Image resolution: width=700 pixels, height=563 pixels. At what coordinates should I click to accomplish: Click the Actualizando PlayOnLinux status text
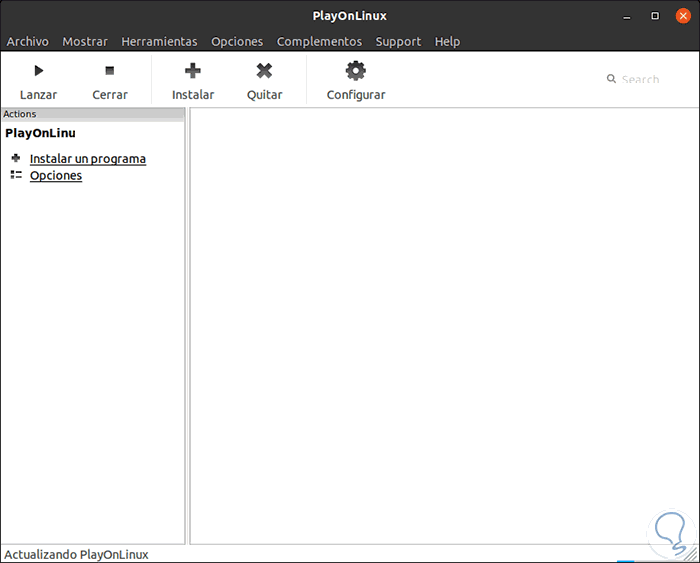(x=76, y=555)
